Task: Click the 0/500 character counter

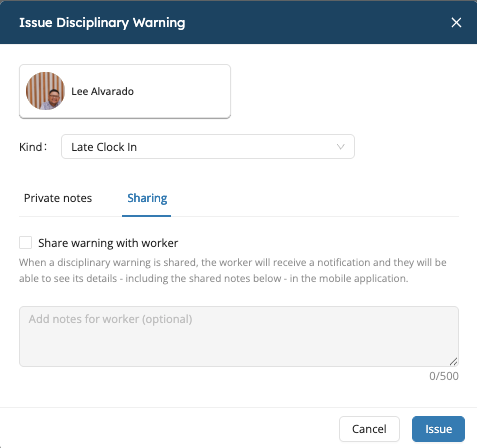Action: coord(444,376)
